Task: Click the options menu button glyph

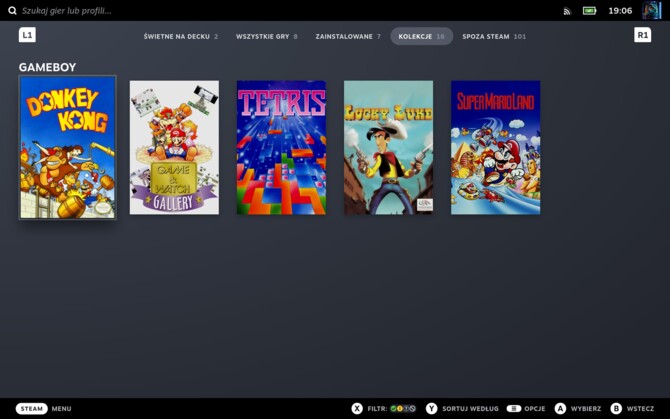Action: point(514,409)
